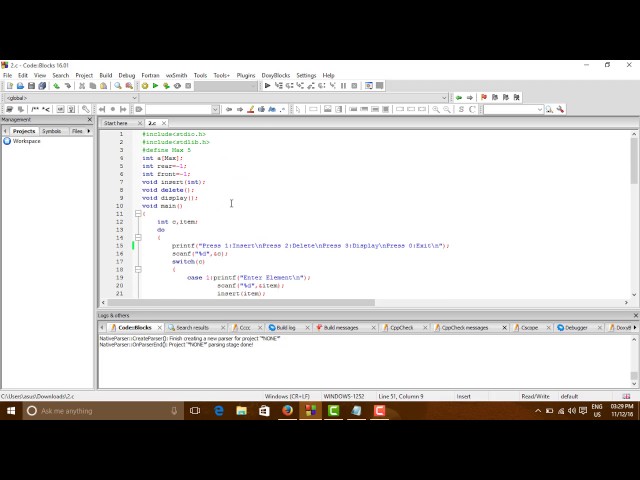Screen dimensions: 640x480
Task: Click the Paste clipboard icon
Action: [104, 86]
